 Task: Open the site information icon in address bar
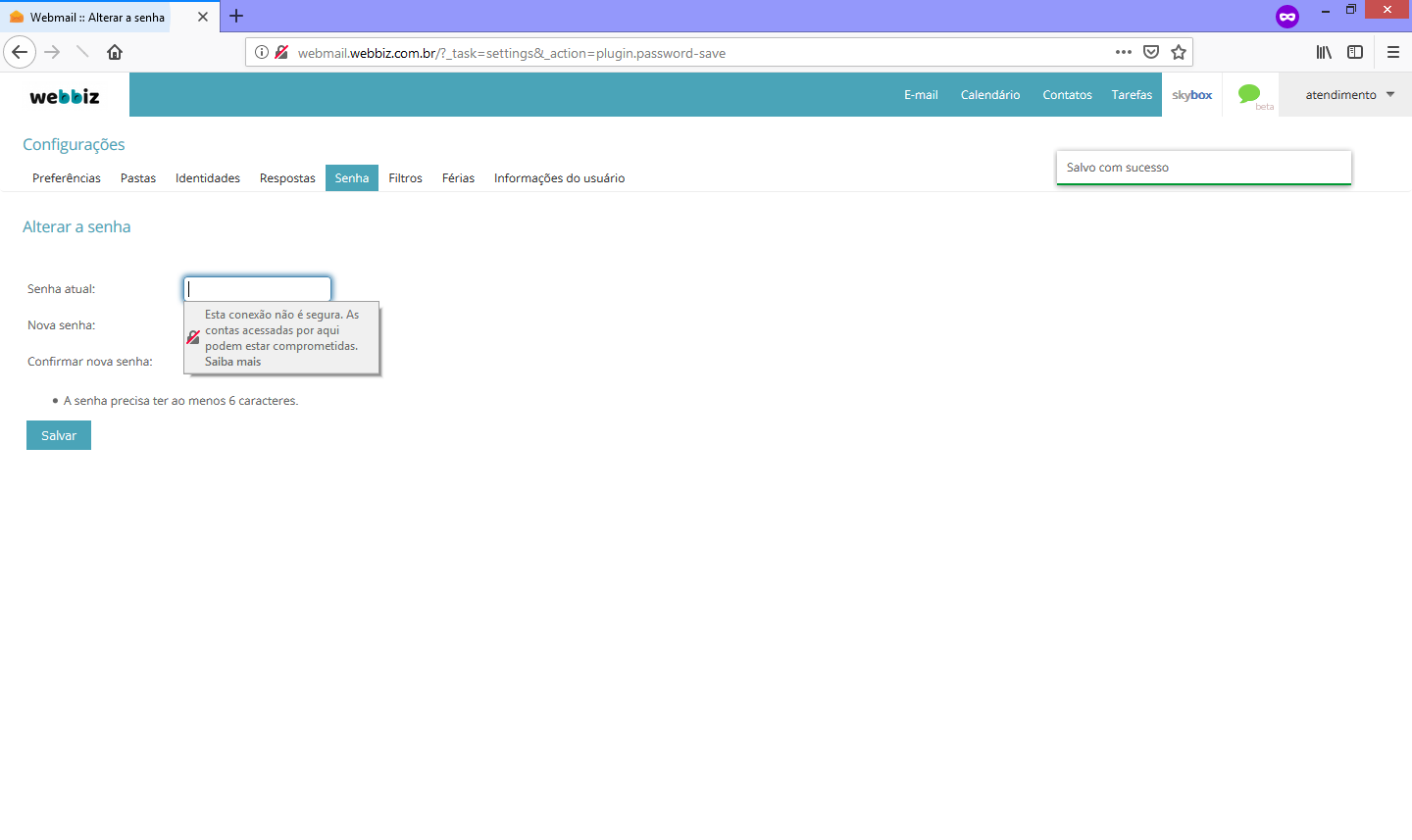point(262,53)
